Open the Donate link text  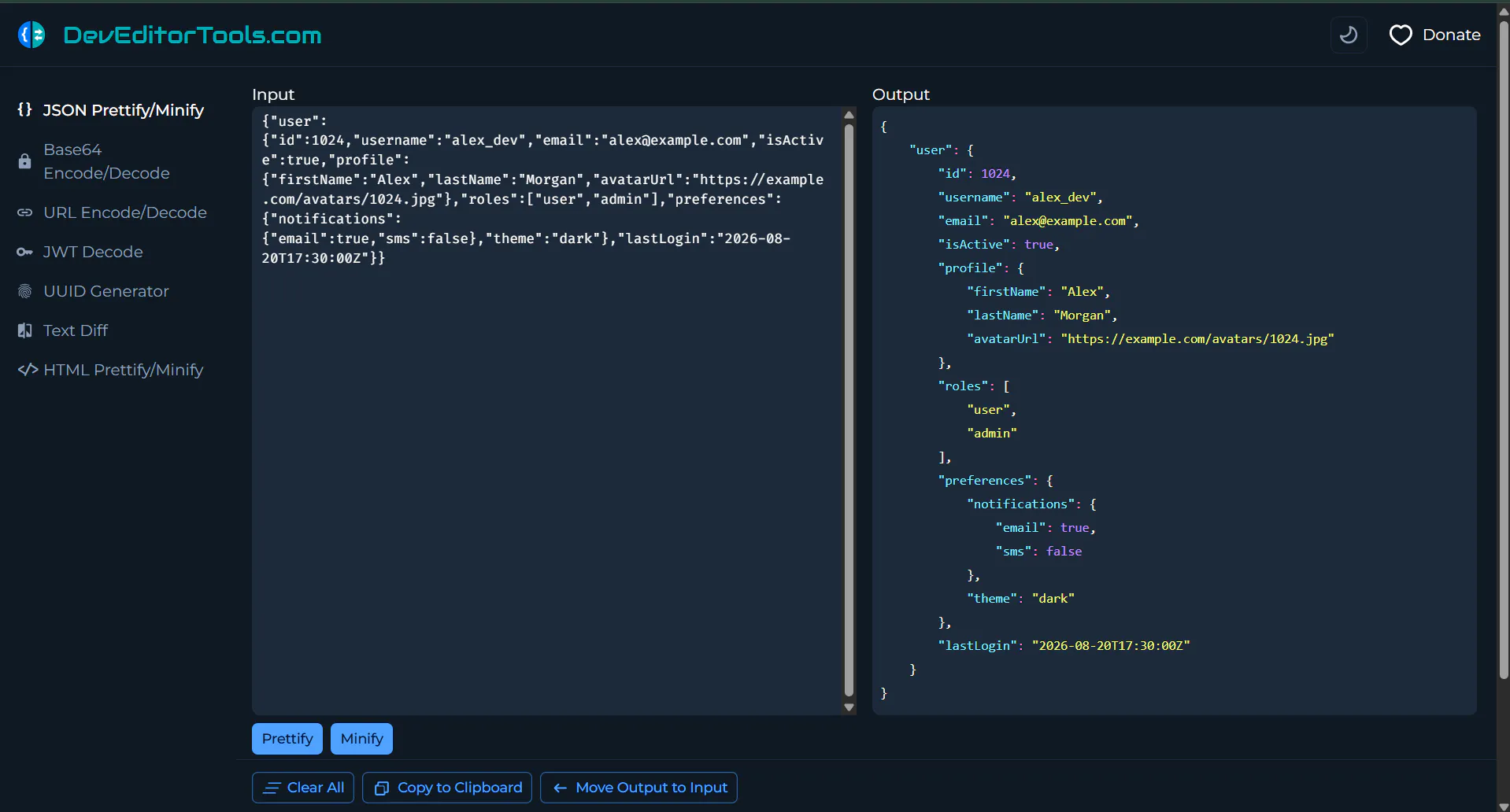(1451, 35)
